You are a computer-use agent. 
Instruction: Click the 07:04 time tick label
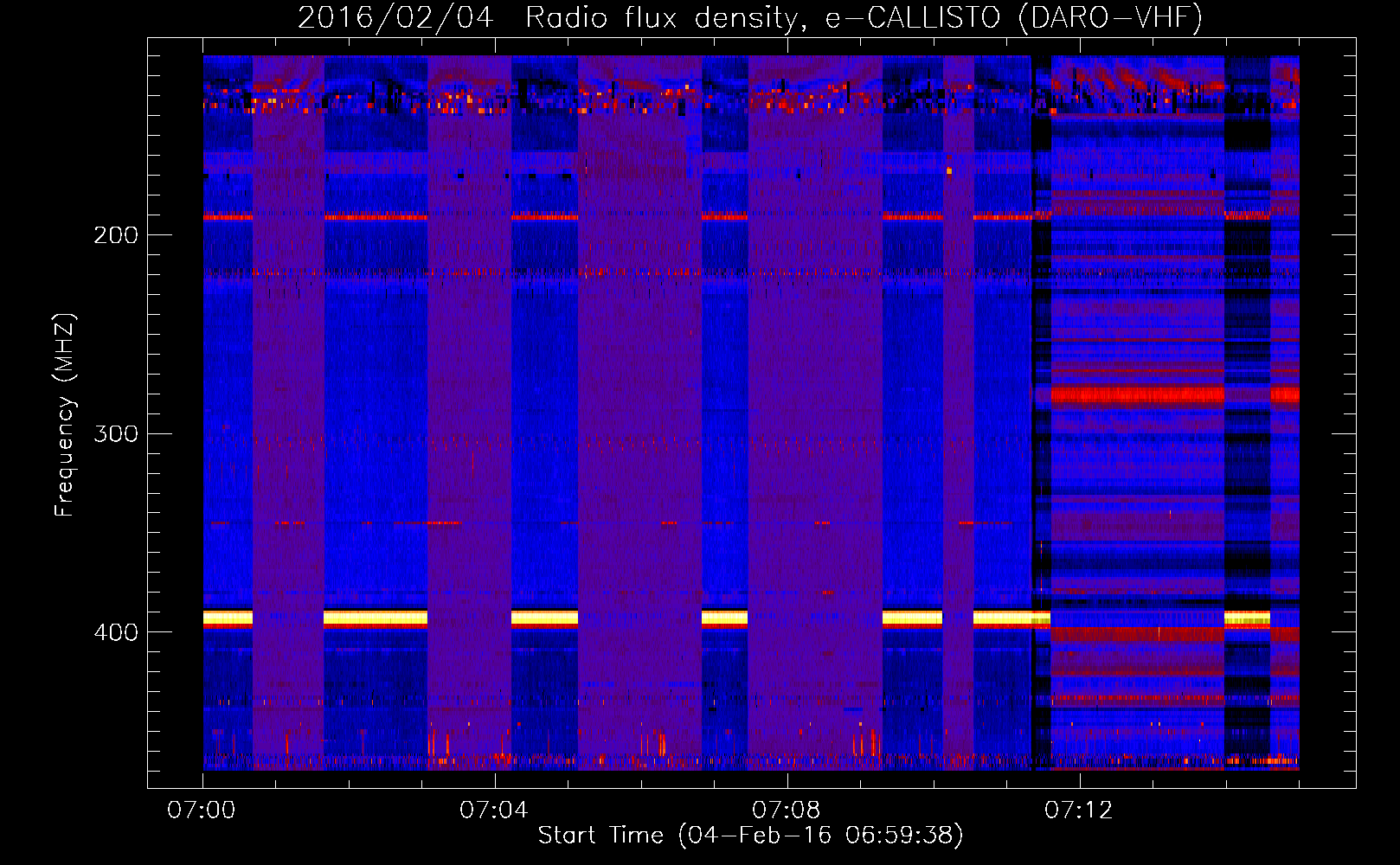[493, 811]
